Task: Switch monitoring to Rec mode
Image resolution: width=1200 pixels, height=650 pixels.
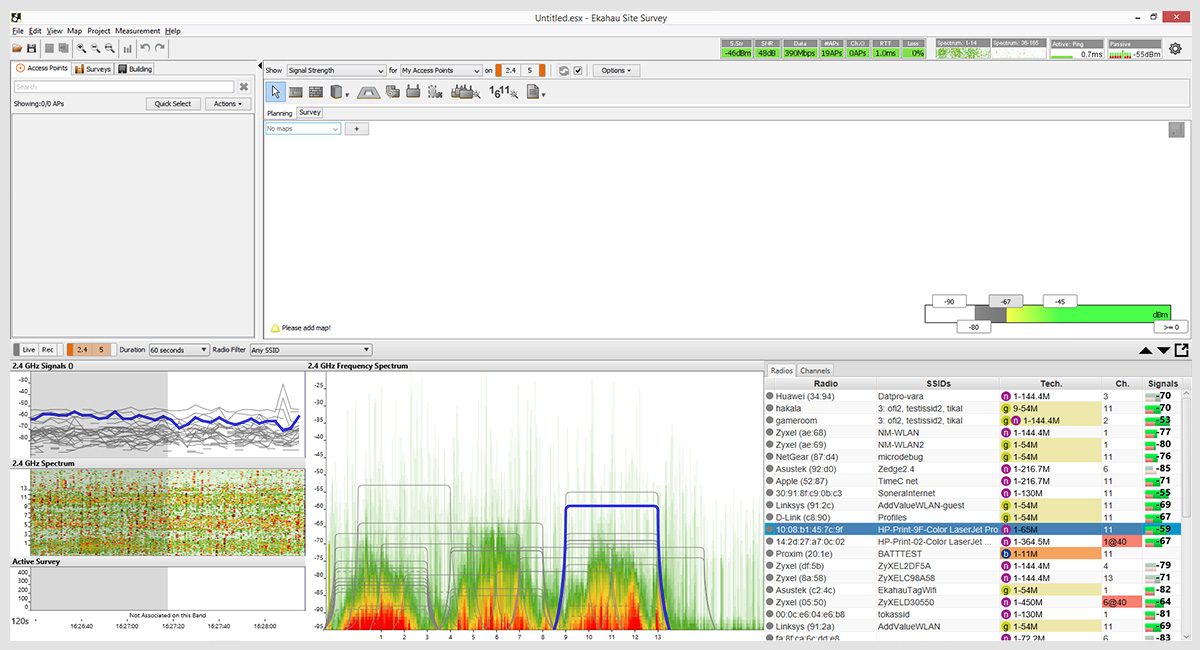Action: pyautogui.click(x=47, y=350)
